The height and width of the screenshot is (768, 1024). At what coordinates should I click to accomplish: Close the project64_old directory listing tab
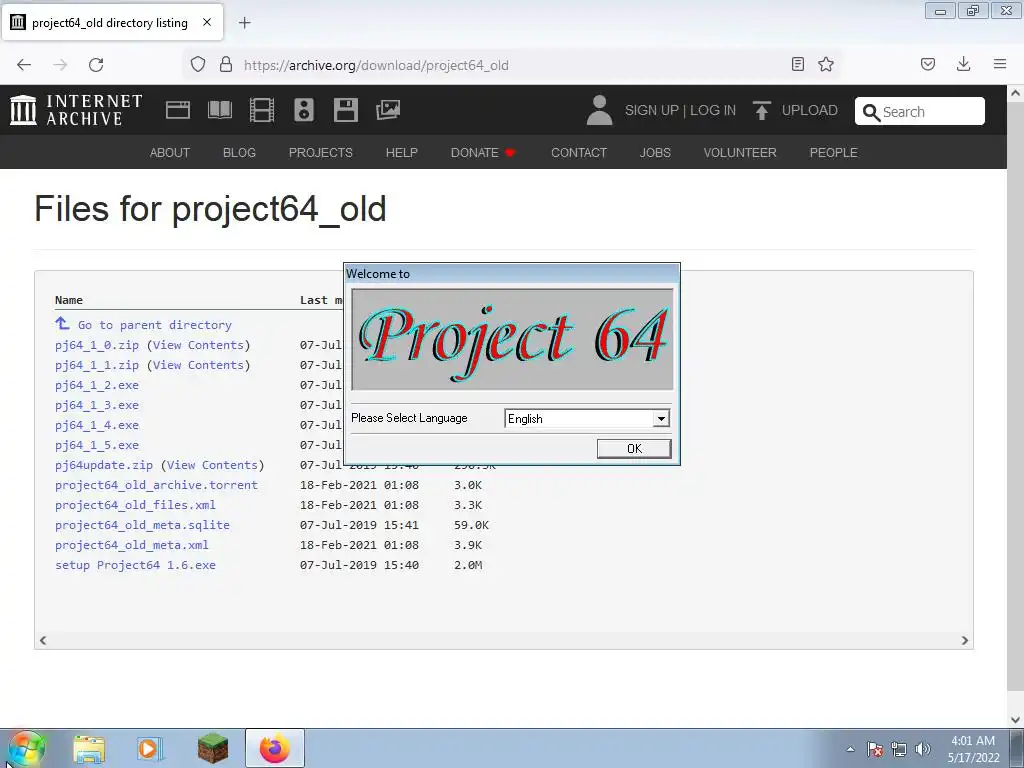(207, 22)
